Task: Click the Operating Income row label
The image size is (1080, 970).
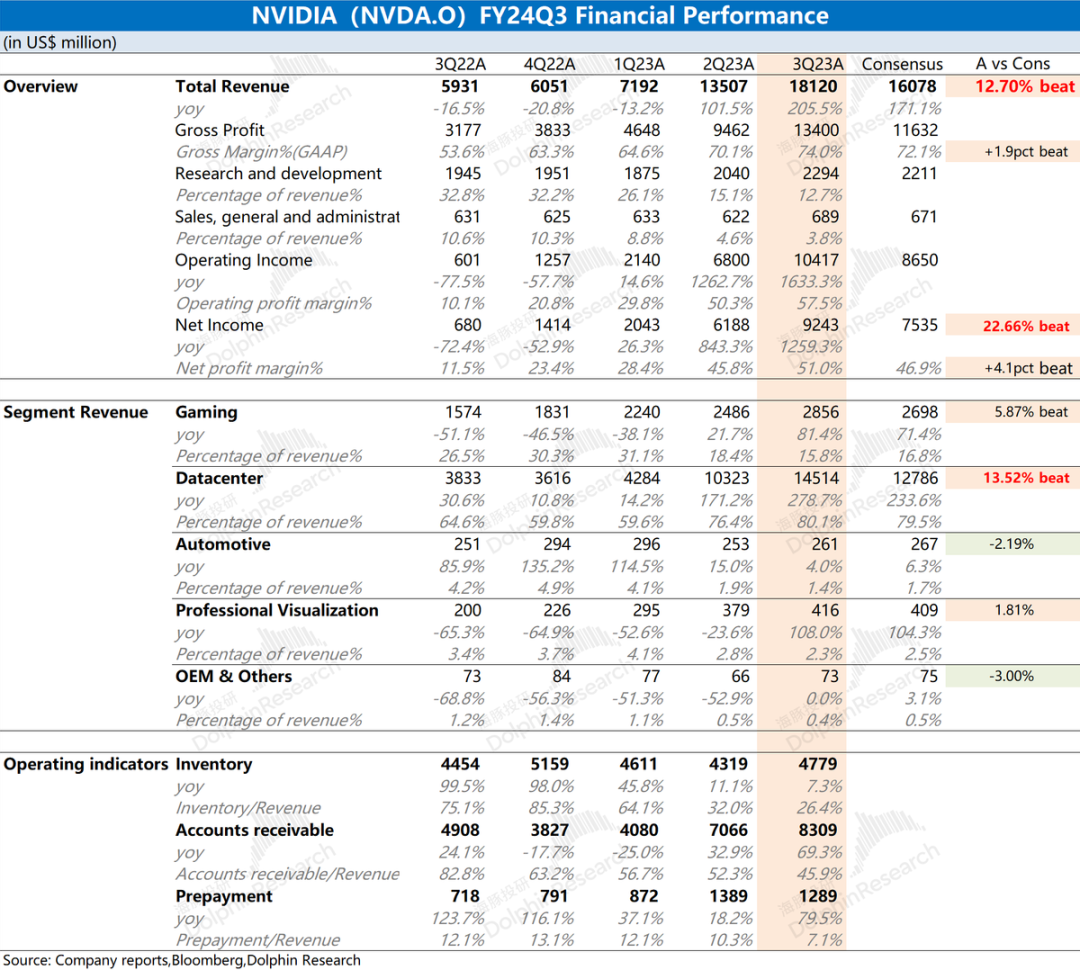Action: click(x=243, y=261)
